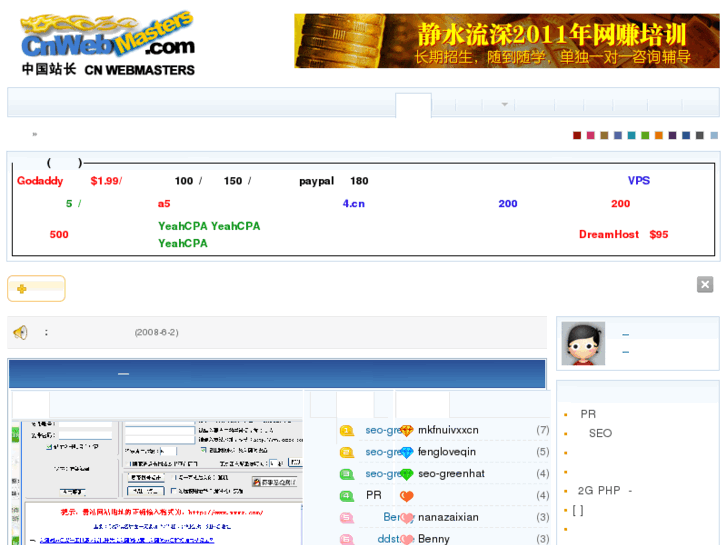Click the pink number 6 rank badge
Image resolution: width=727 pixels, height=545 pixels.
[x=346, y=539]
